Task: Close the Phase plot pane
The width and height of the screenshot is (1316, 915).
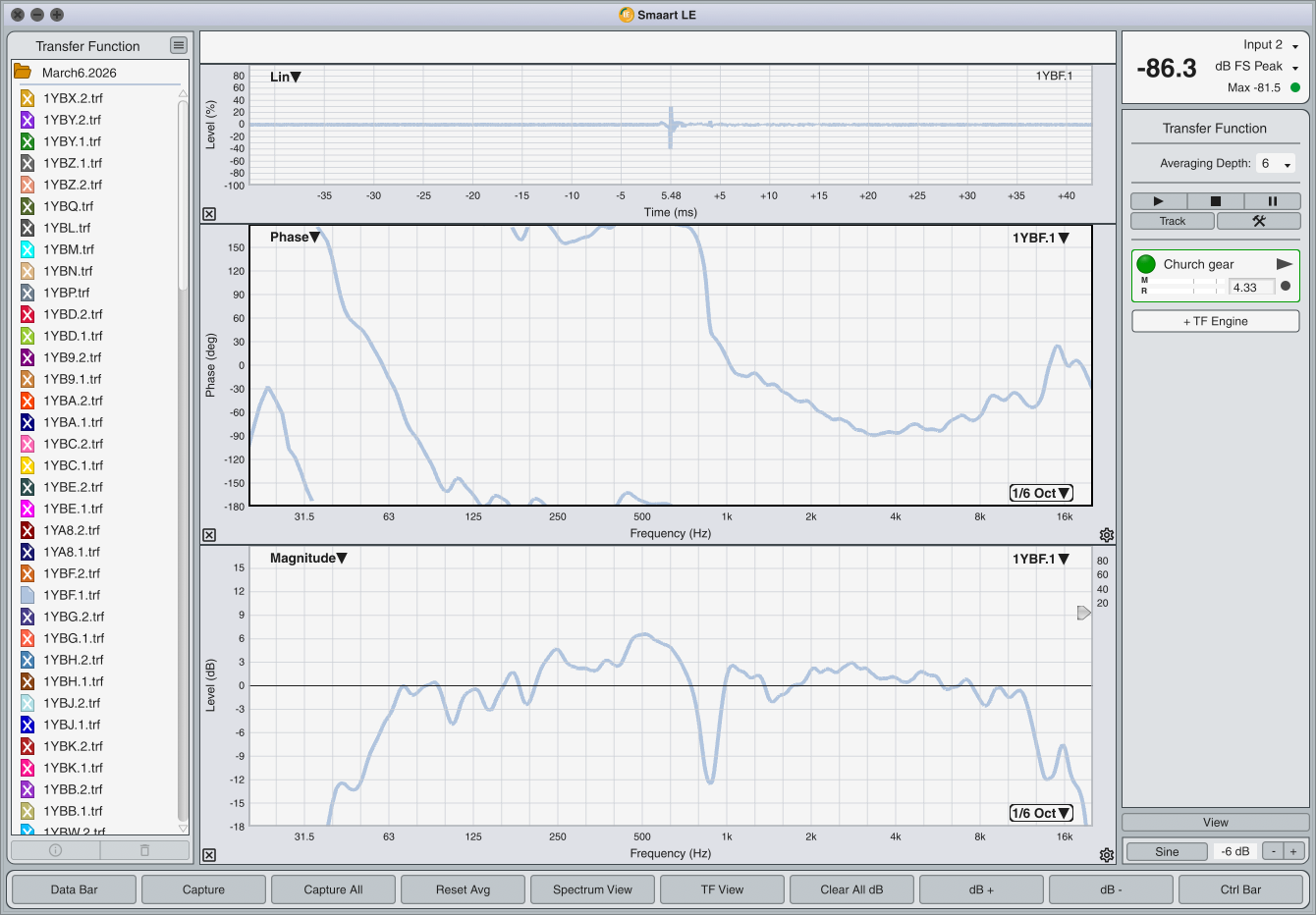Action: click(209, 535)
